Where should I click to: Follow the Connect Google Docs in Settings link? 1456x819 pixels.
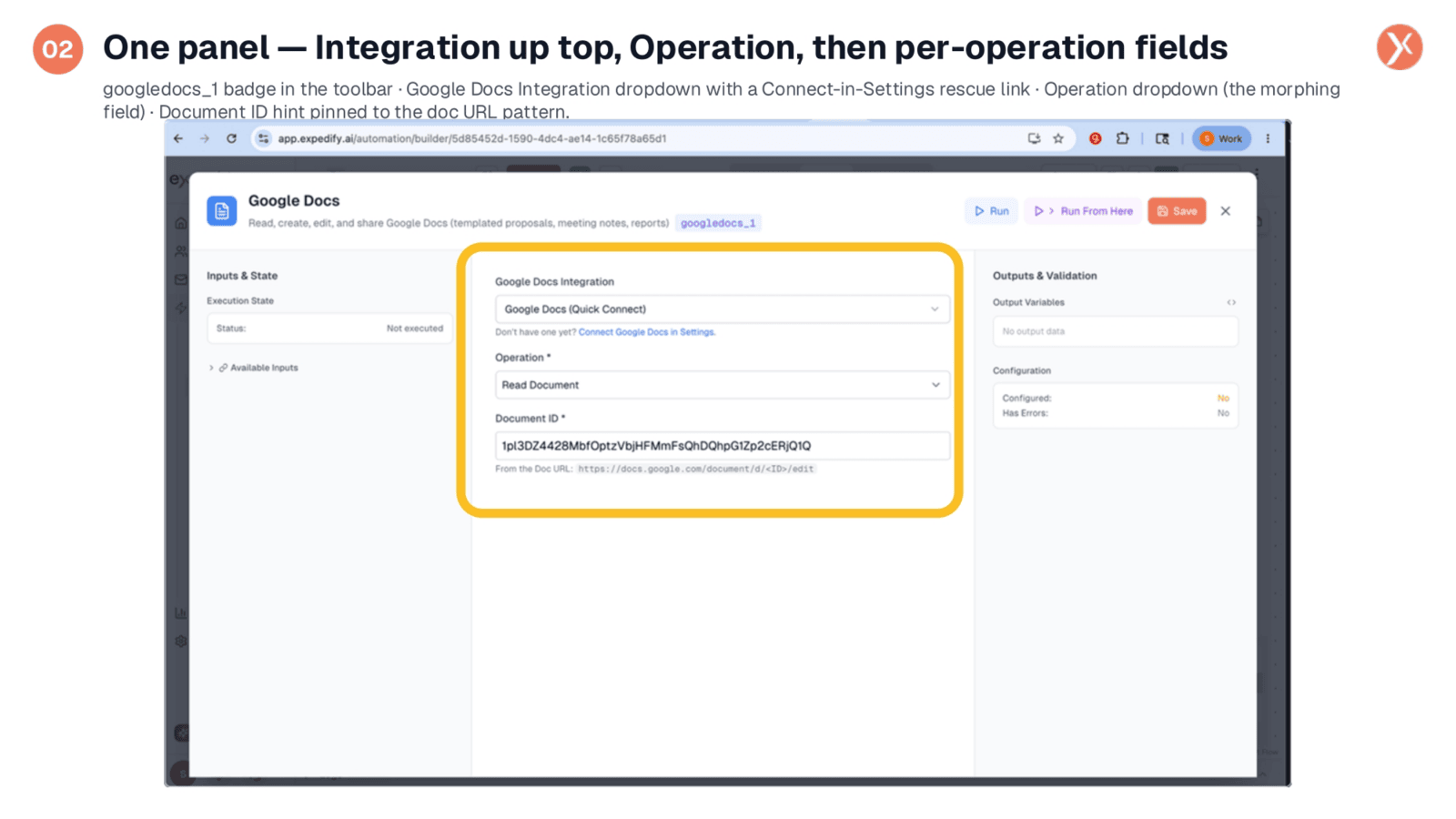(x=647, y=332)
